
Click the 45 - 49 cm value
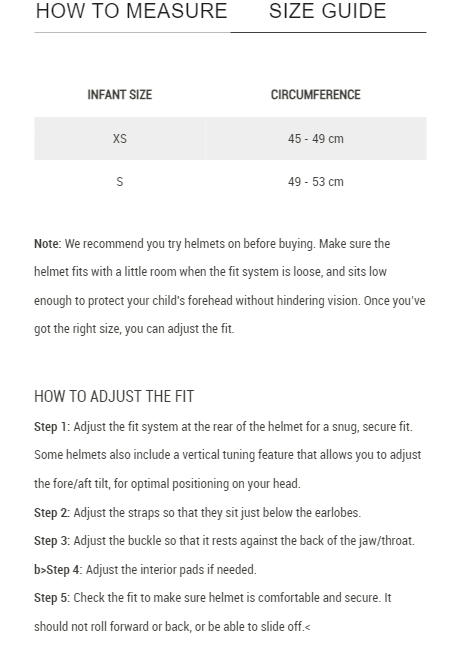[x=316, y=138]
